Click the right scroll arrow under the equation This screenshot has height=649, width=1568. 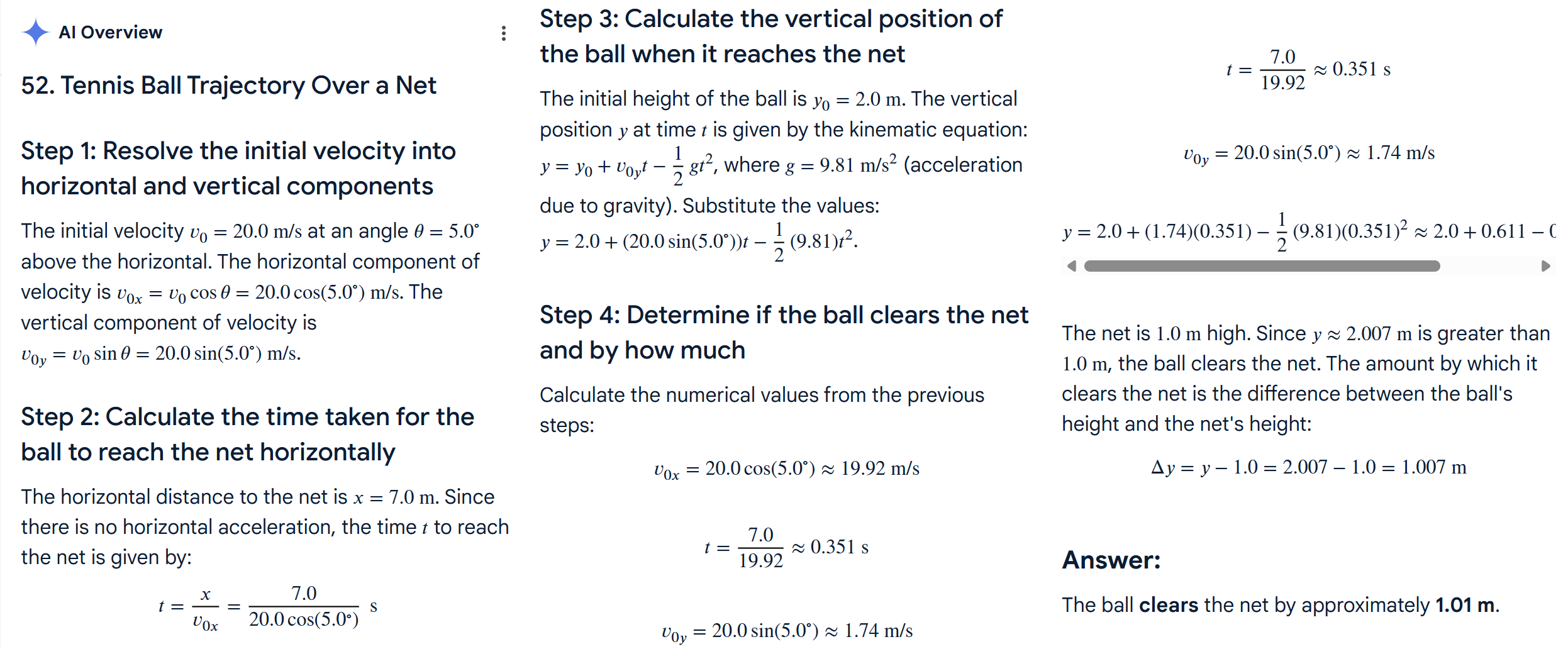tap(1545, 266)
